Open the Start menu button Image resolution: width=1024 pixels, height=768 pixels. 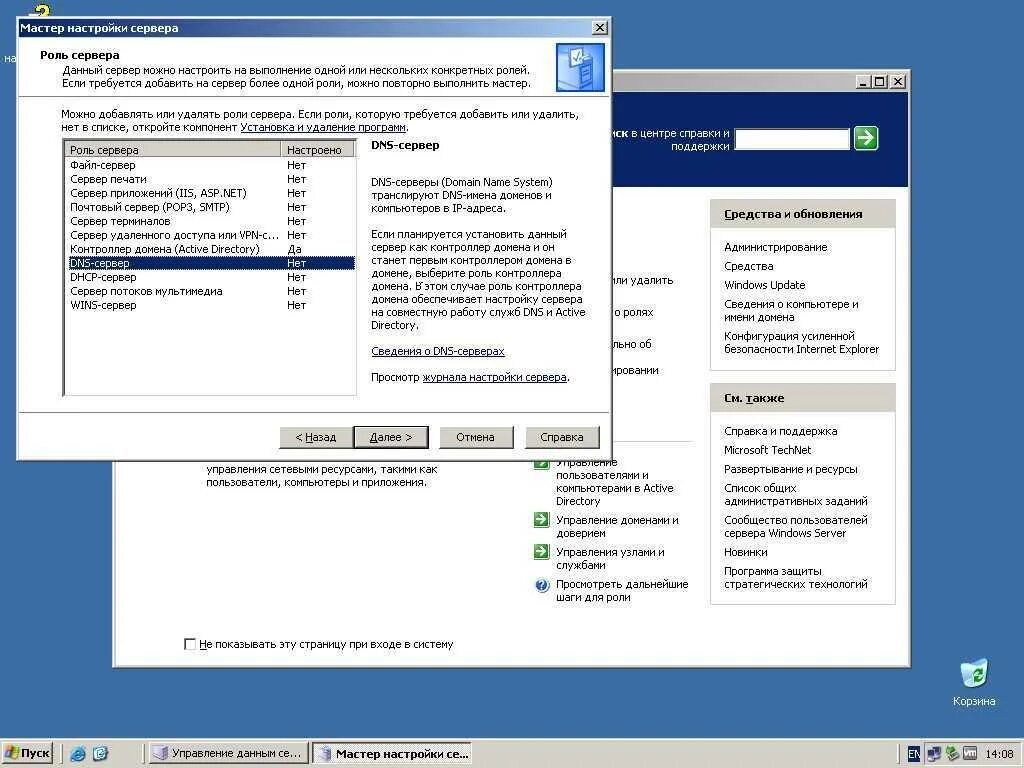click(x=27, y=753)
